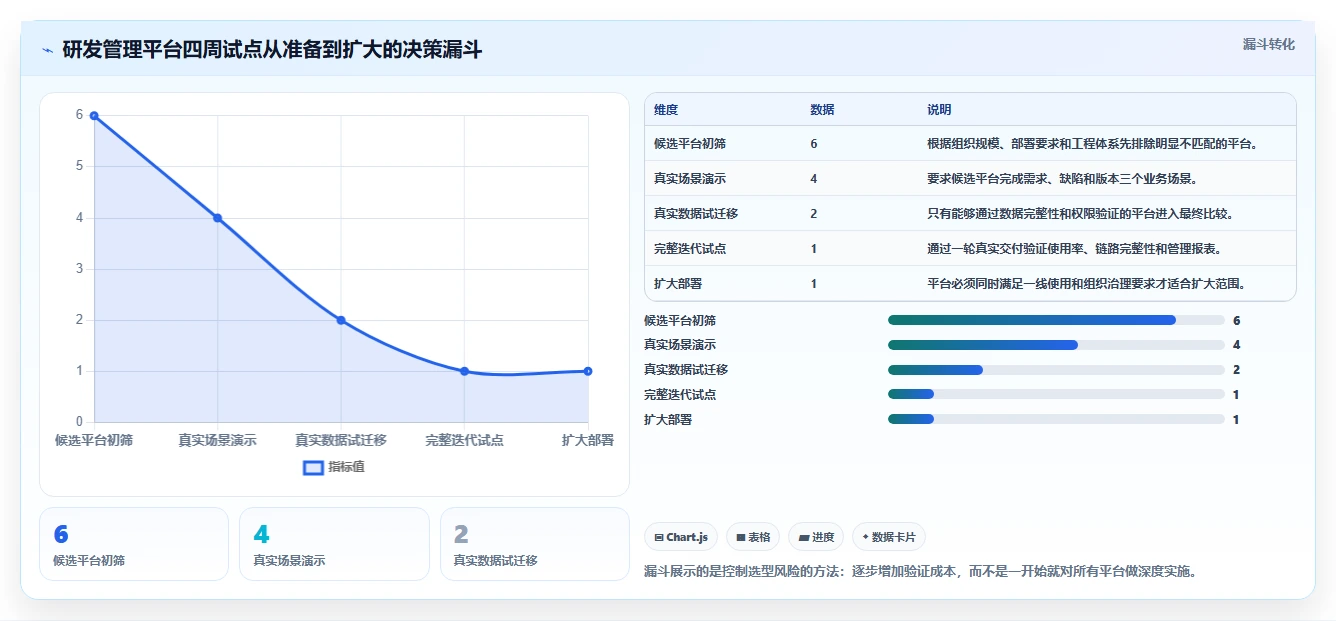This screenshot has height=621, width=1336.
Task: Click the lightning icon beside the title
Action: point(47,50)
